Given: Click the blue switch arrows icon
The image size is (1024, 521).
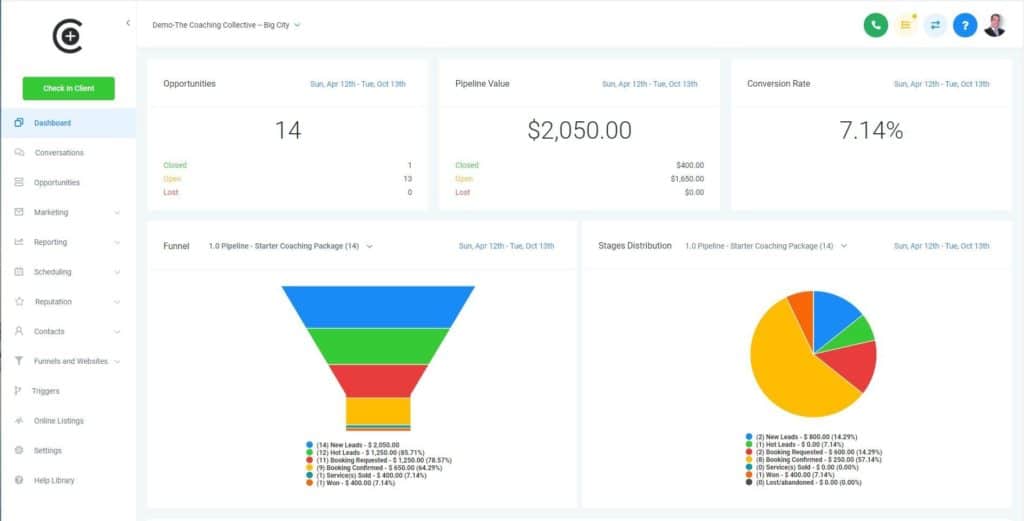Looking at the screenshot, I should click(935, 25).
